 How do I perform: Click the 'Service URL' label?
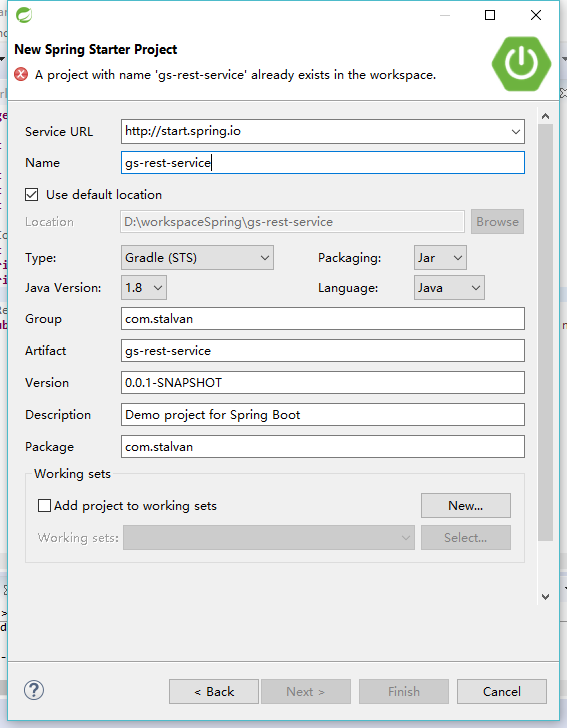(x=59, y=132)
